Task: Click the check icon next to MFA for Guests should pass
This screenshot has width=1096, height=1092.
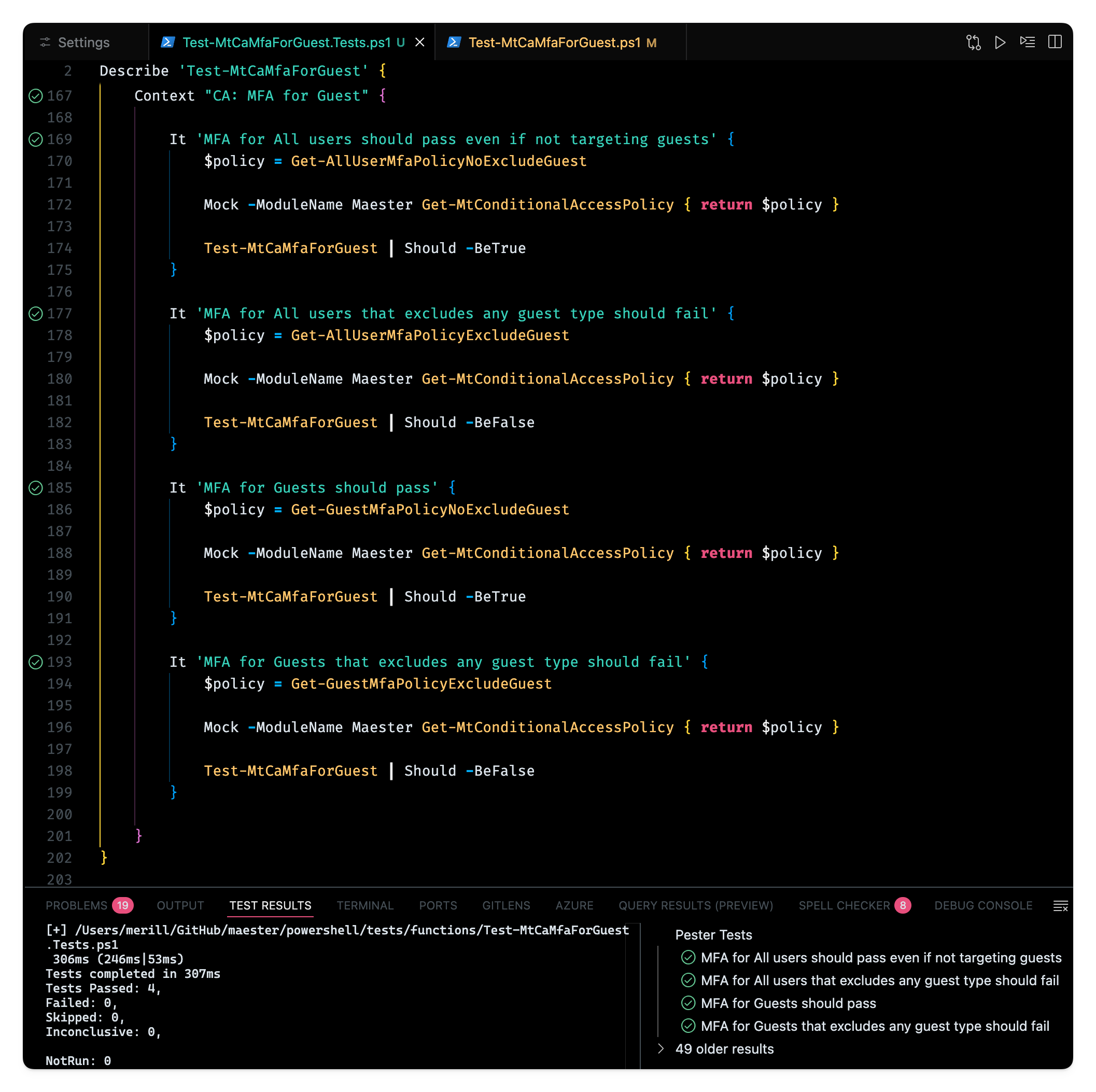Action: click(x=688, y=1003)
